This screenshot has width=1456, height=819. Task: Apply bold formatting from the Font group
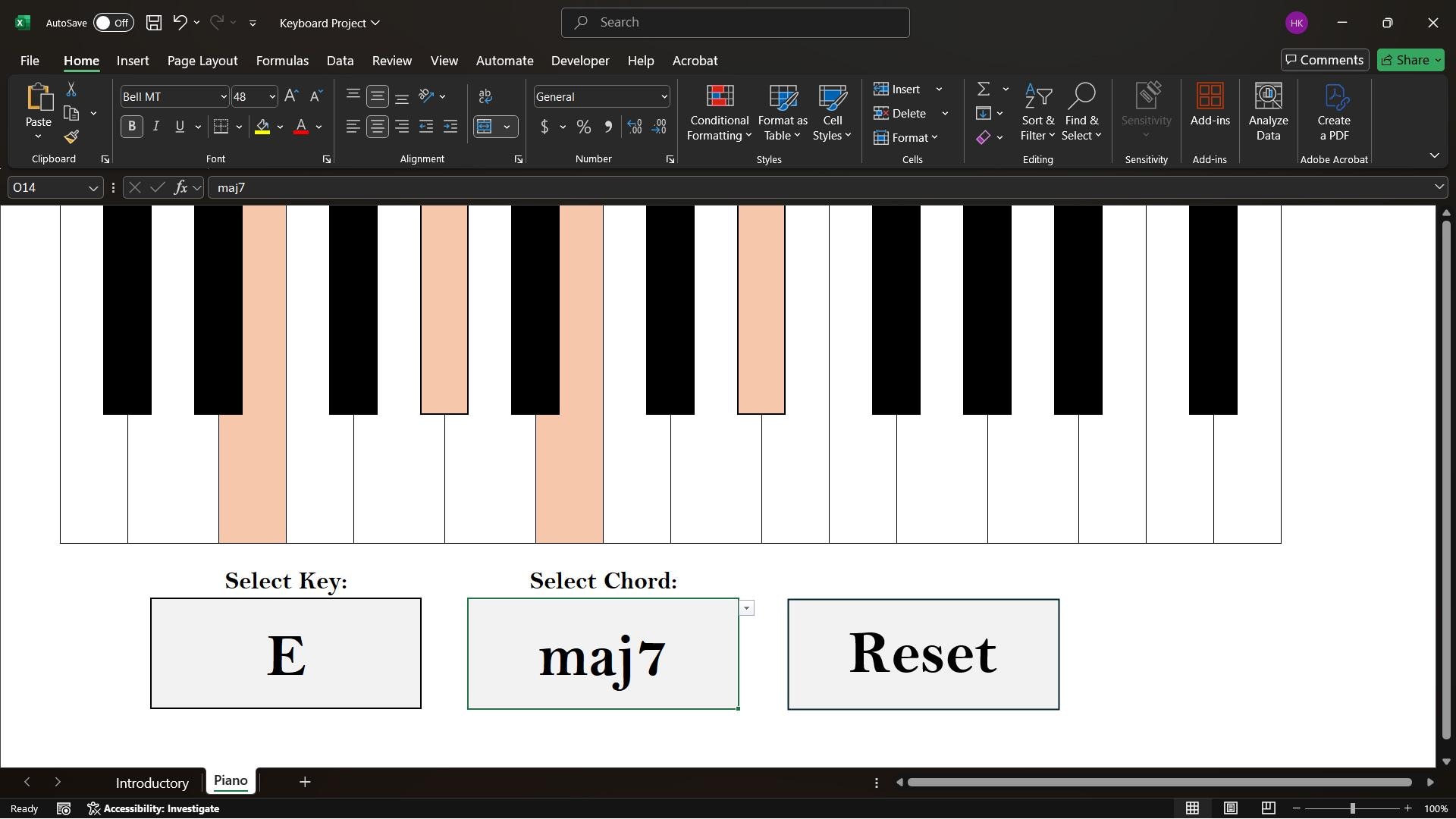131,127
